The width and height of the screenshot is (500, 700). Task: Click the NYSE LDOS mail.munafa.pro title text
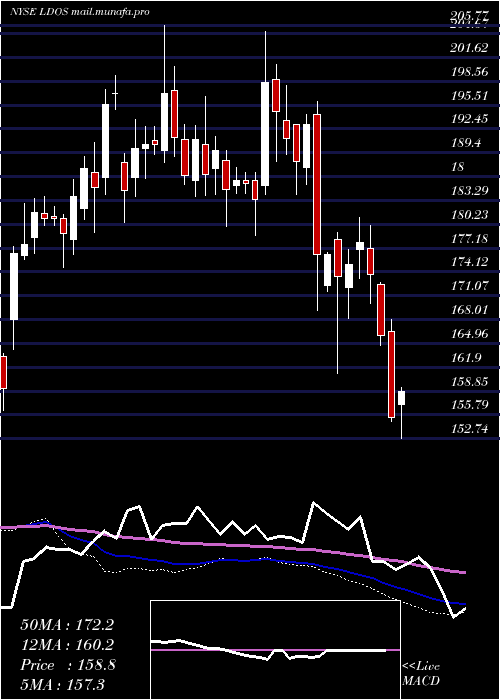tap(79, 12)
